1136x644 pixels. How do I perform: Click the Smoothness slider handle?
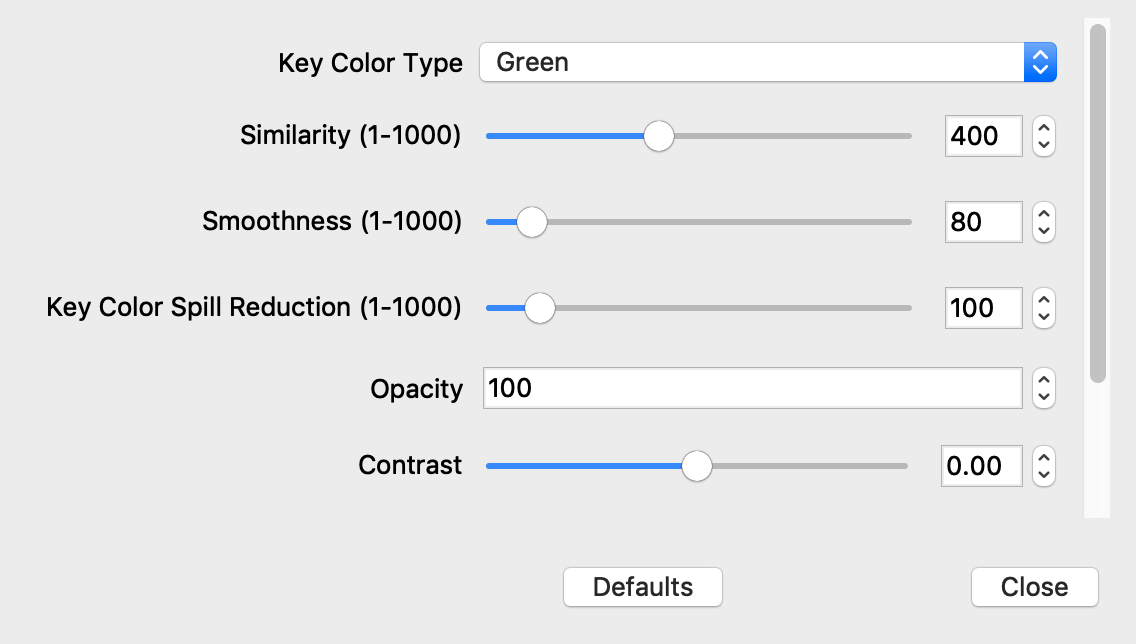pos(531,222)
